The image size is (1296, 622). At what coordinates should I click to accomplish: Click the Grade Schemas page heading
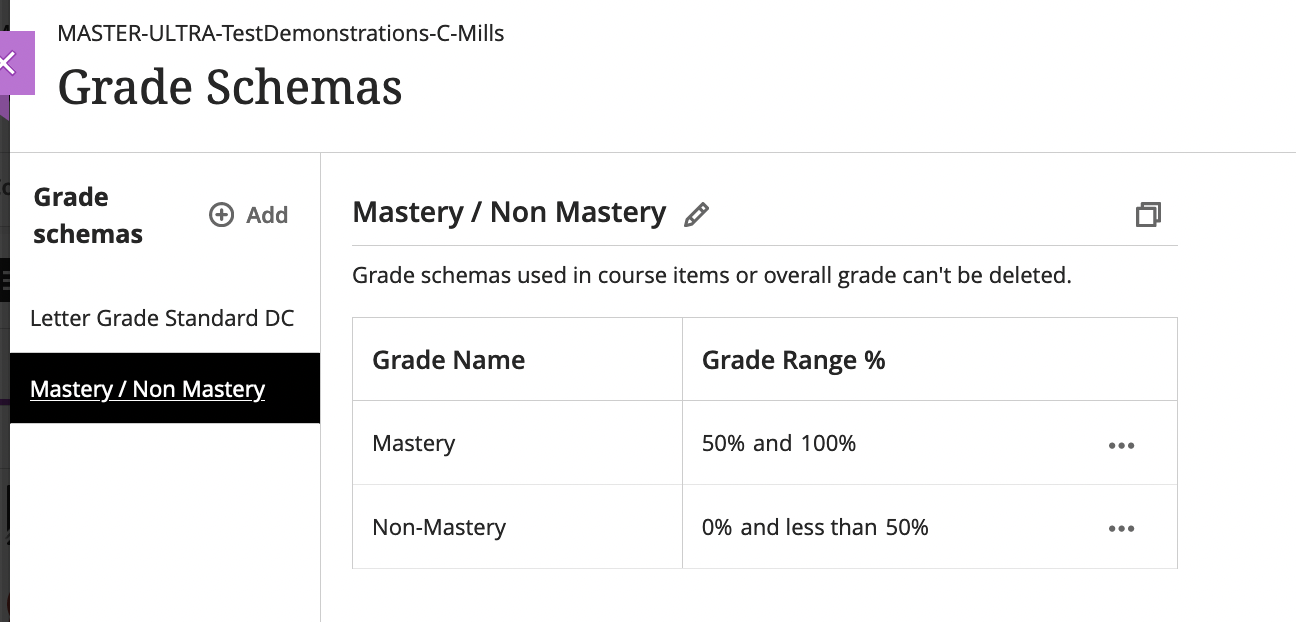click(x=230, y=87)
